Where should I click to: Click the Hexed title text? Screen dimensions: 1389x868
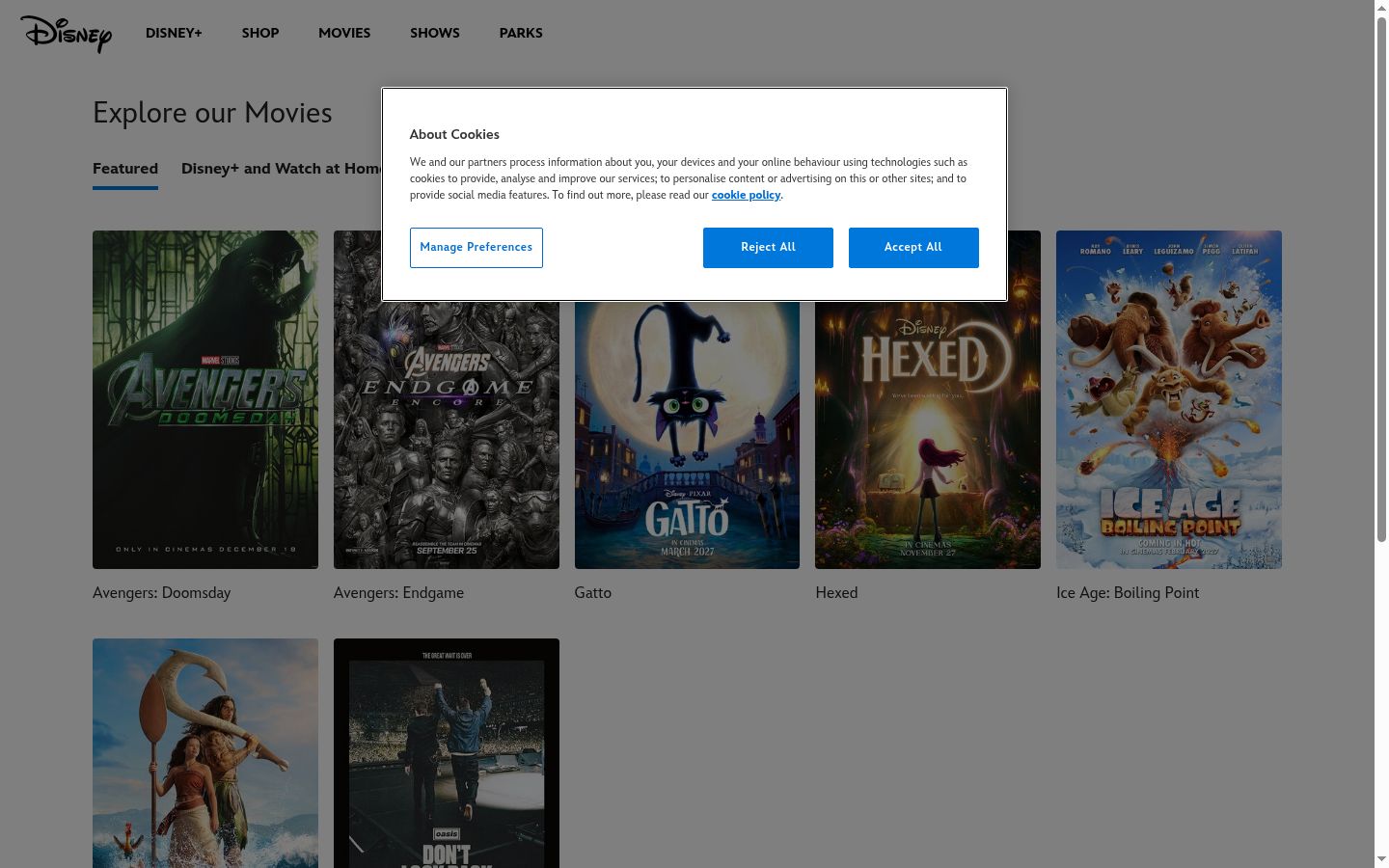(836, 593)
